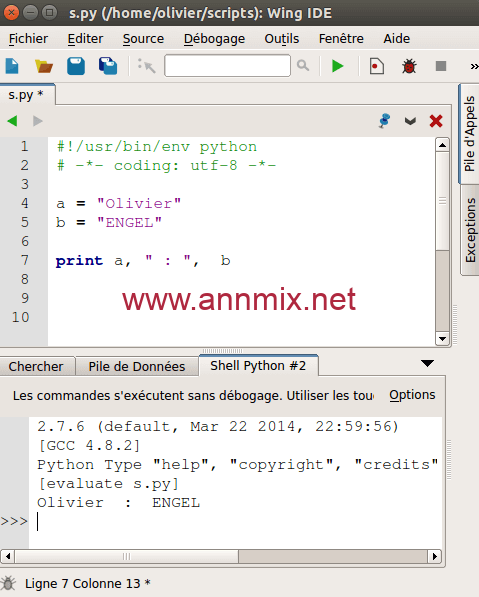Click the horizontal scrollbar of the shell

tap(221, 557)
